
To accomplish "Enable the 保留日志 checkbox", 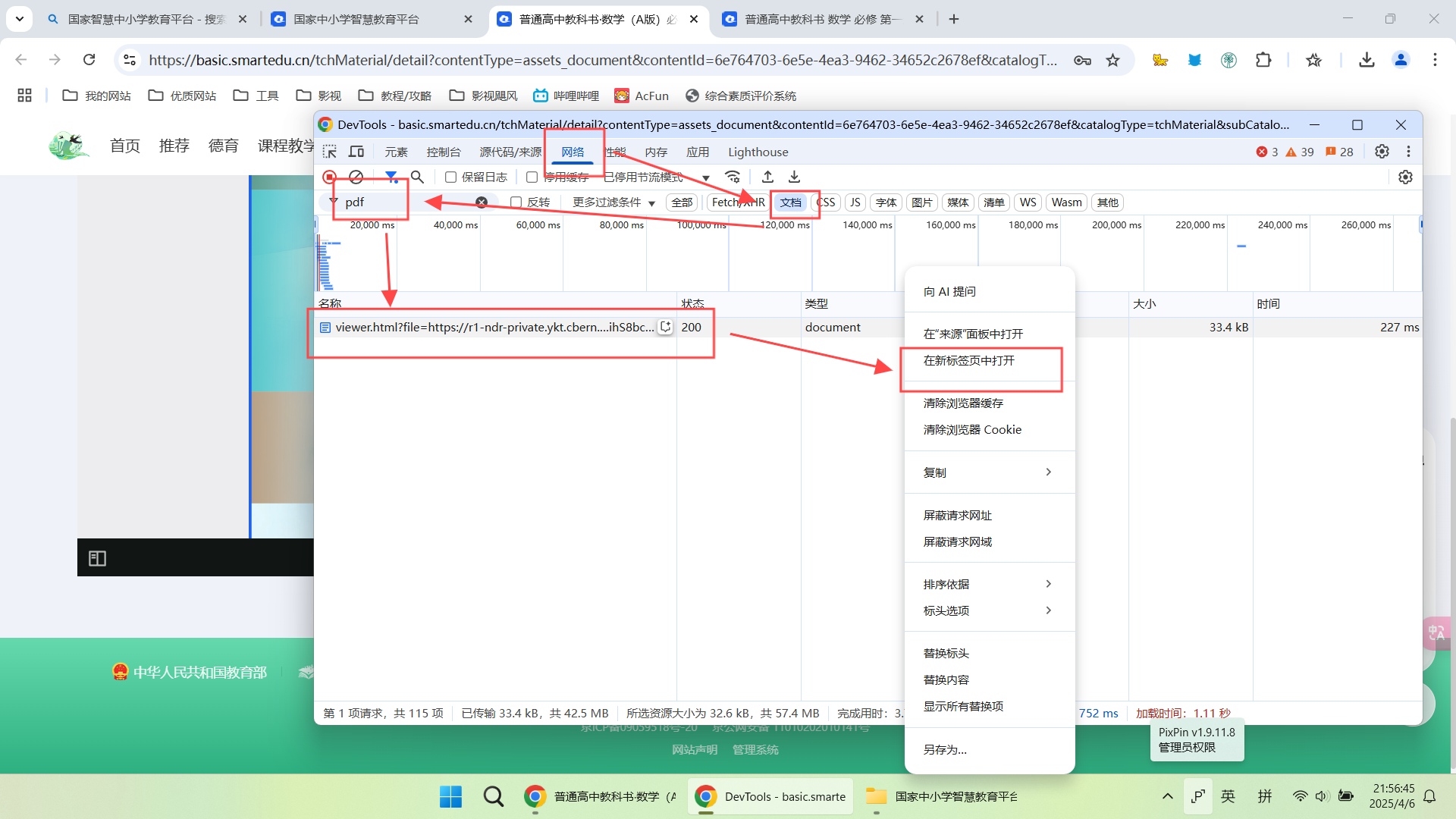I will coord(450,177).
